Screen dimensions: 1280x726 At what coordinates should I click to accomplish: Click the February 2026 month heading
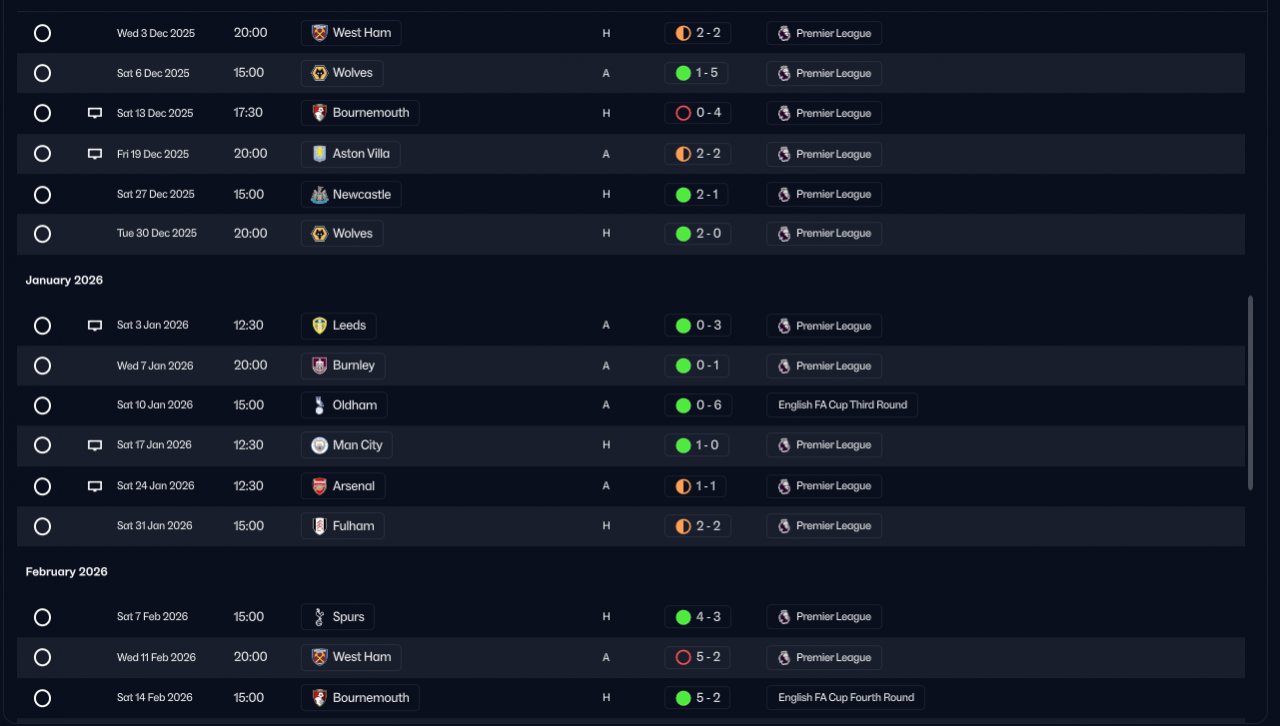pyautogui.click(x=66, y=572)
